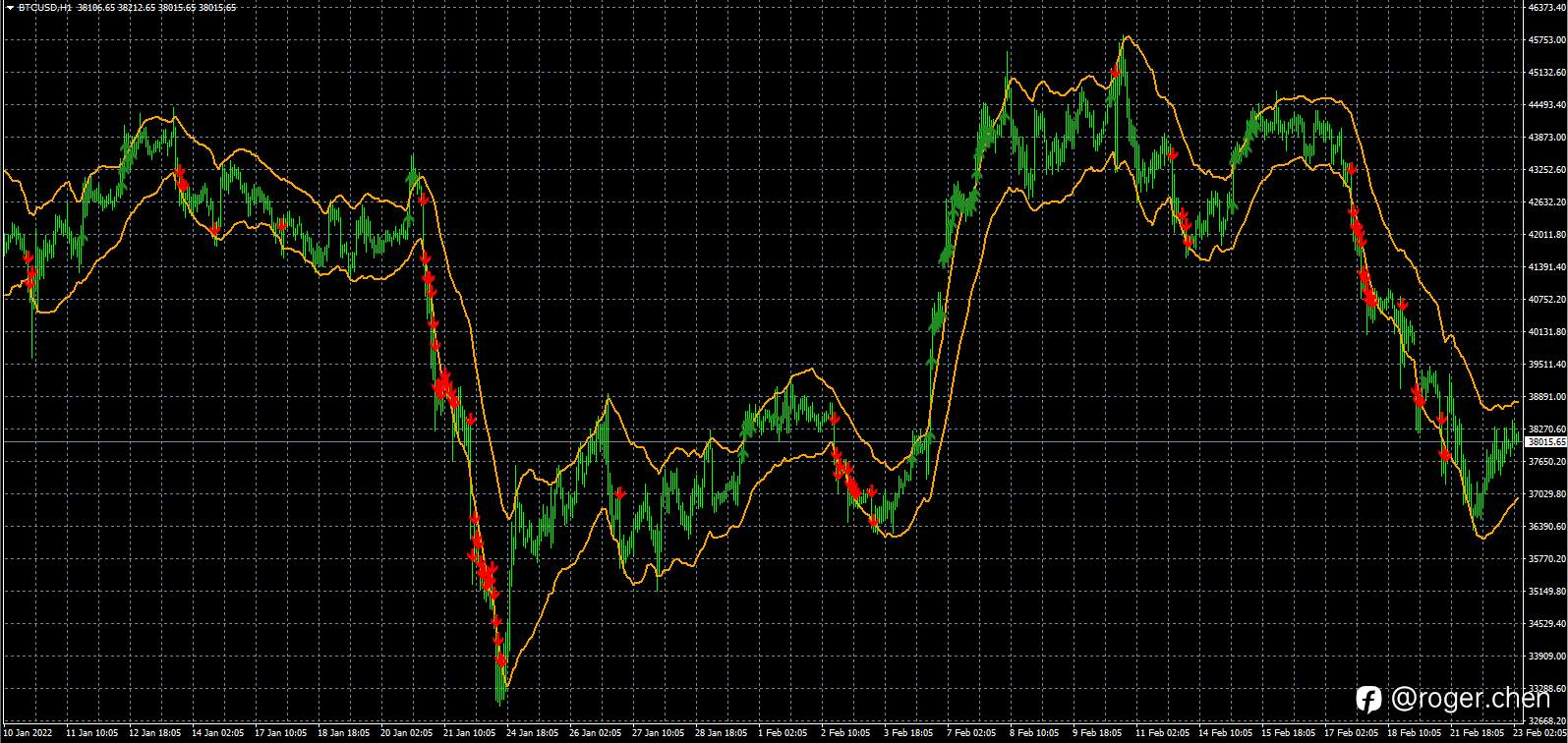
Task: Click price axis value 43873.00
Action: [x=1546, y=137]
